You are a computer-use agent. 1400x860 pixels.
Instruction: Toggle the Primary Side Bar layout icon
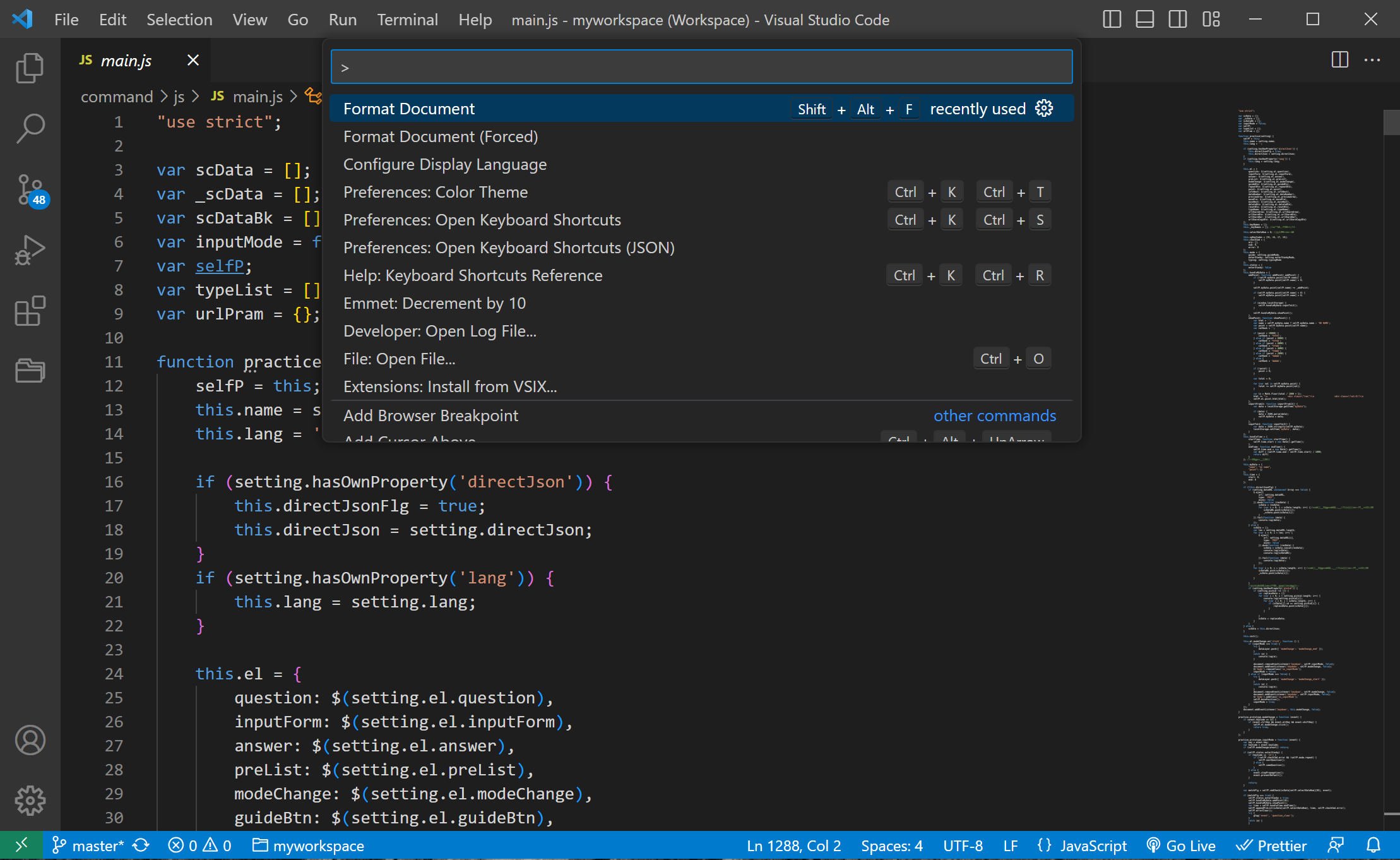tap(1112, 20)
